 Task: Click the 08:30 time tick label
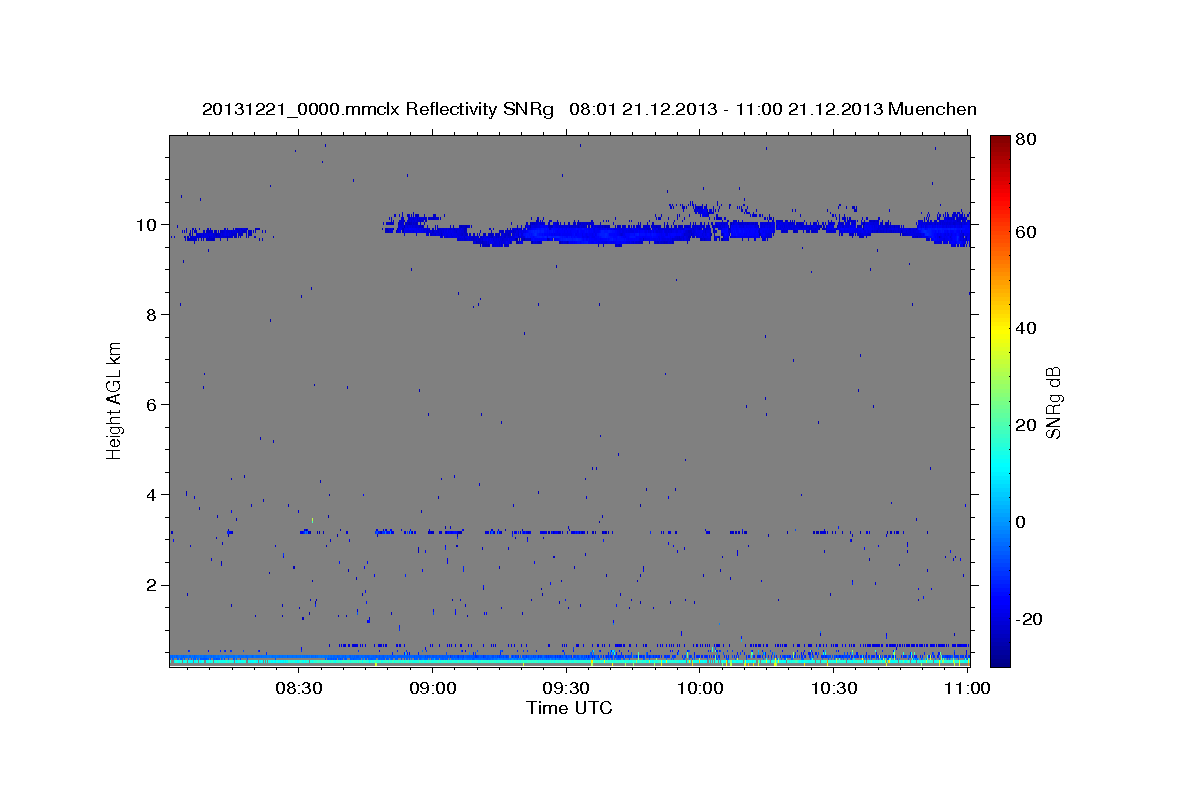[x=297, y=689]
